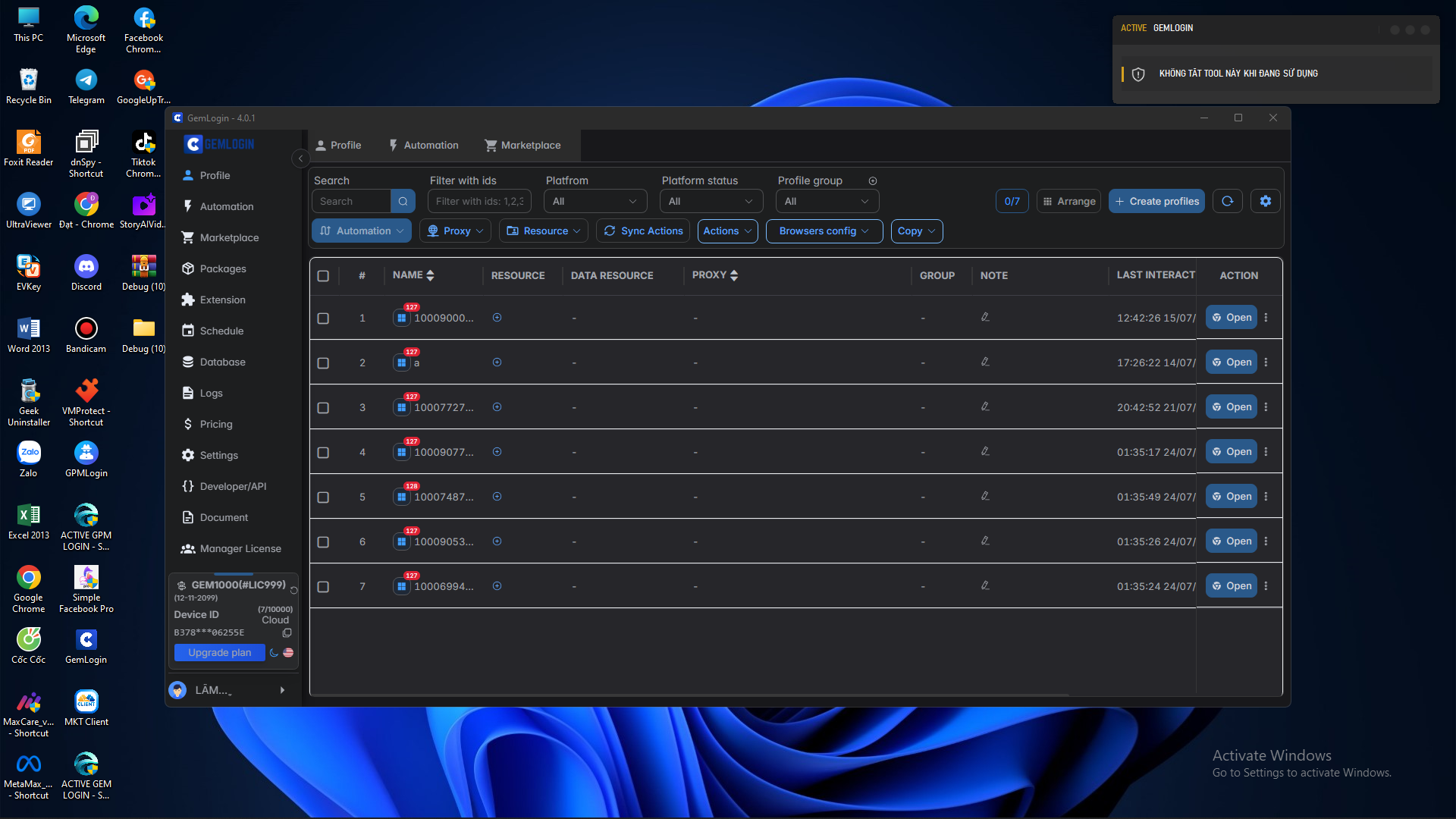1456x819 pixels.
Task: Click the Profile group settings icon
Action: click(x=873, y=180)
